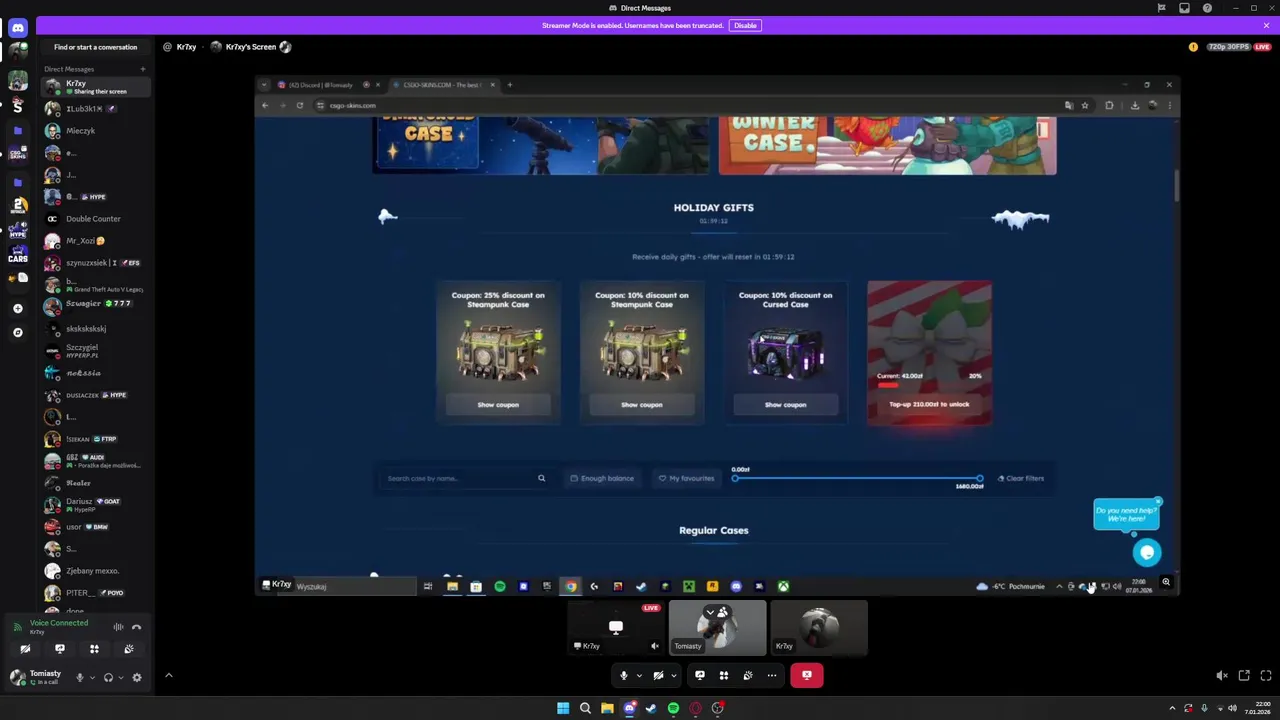
Task: Open Mr_Xozi direct message
Action: click(95, 241)
